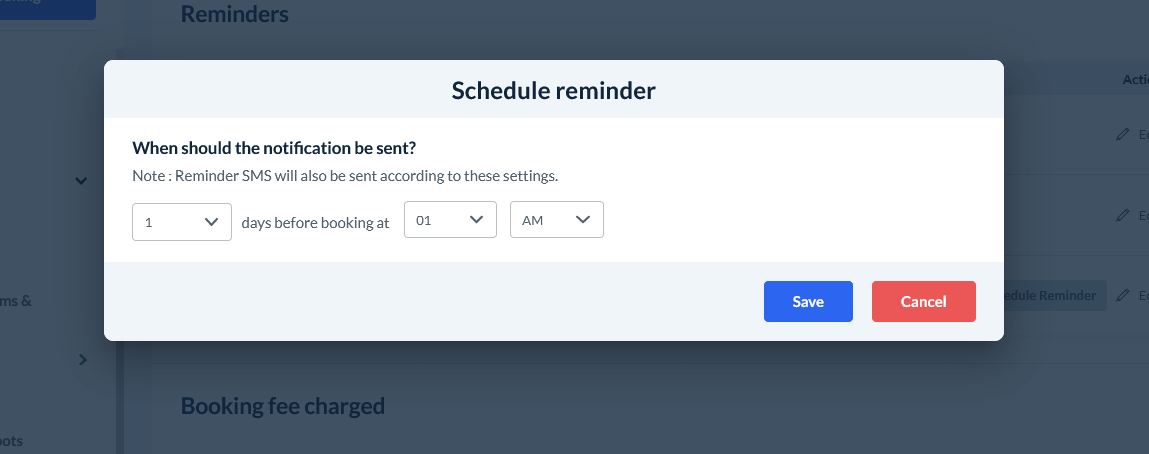The width and height of the screenshot is (1149, 454).
Task: Click the chevron arrow in the days selector
Action: pyautogui.click(x=211, y=222)
